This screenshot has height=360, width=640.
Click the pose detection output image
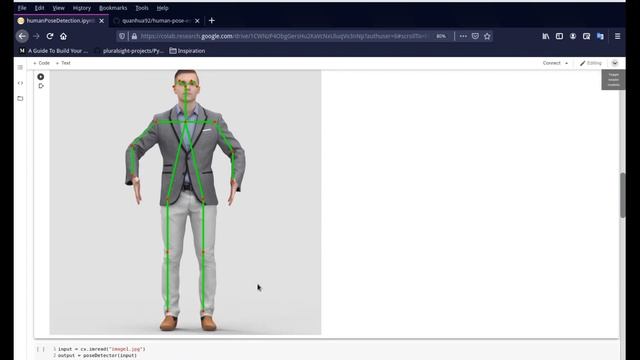tap(185, 202)
